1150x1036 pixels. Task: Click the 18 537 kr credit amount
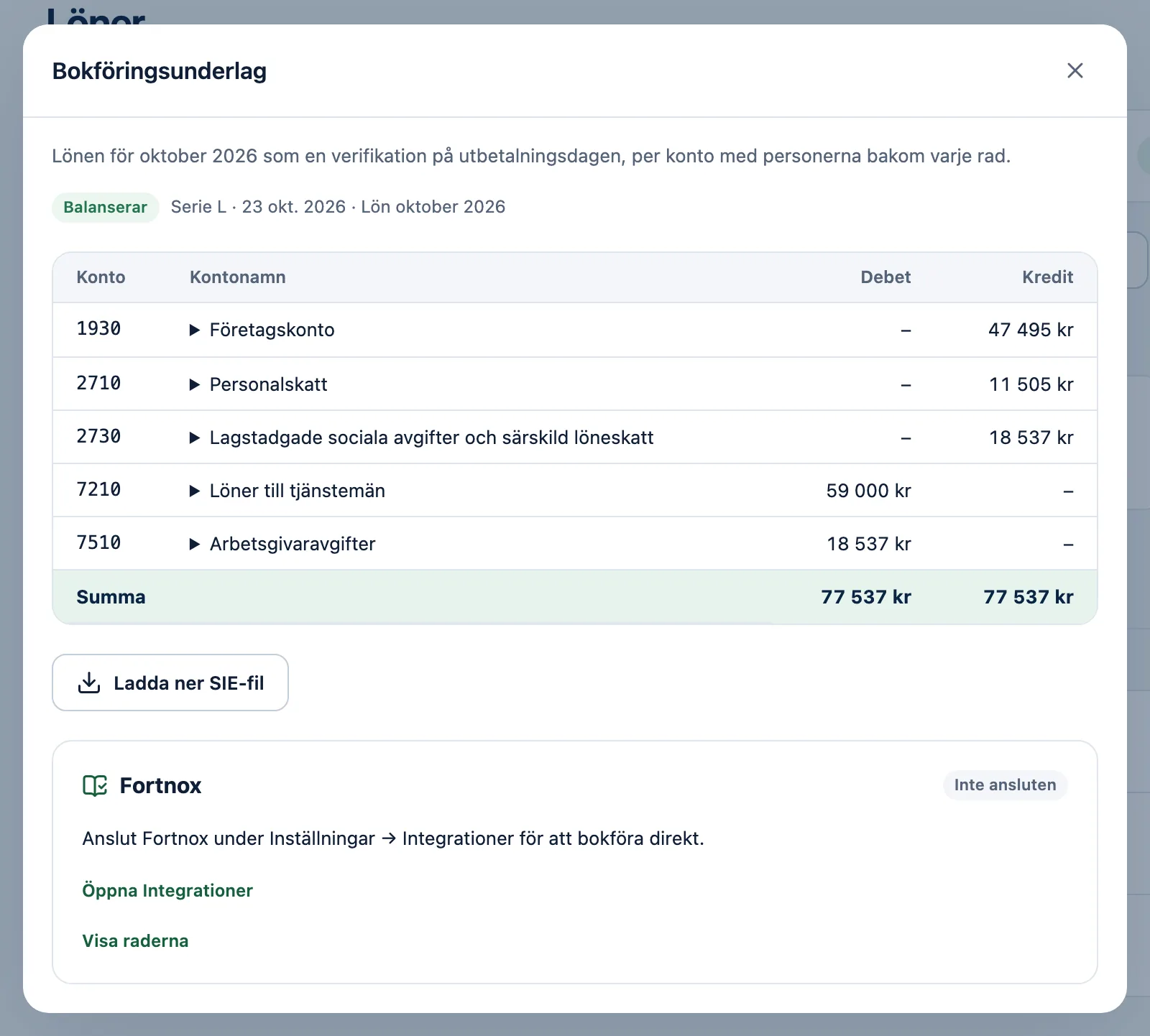coord(1031,438)
